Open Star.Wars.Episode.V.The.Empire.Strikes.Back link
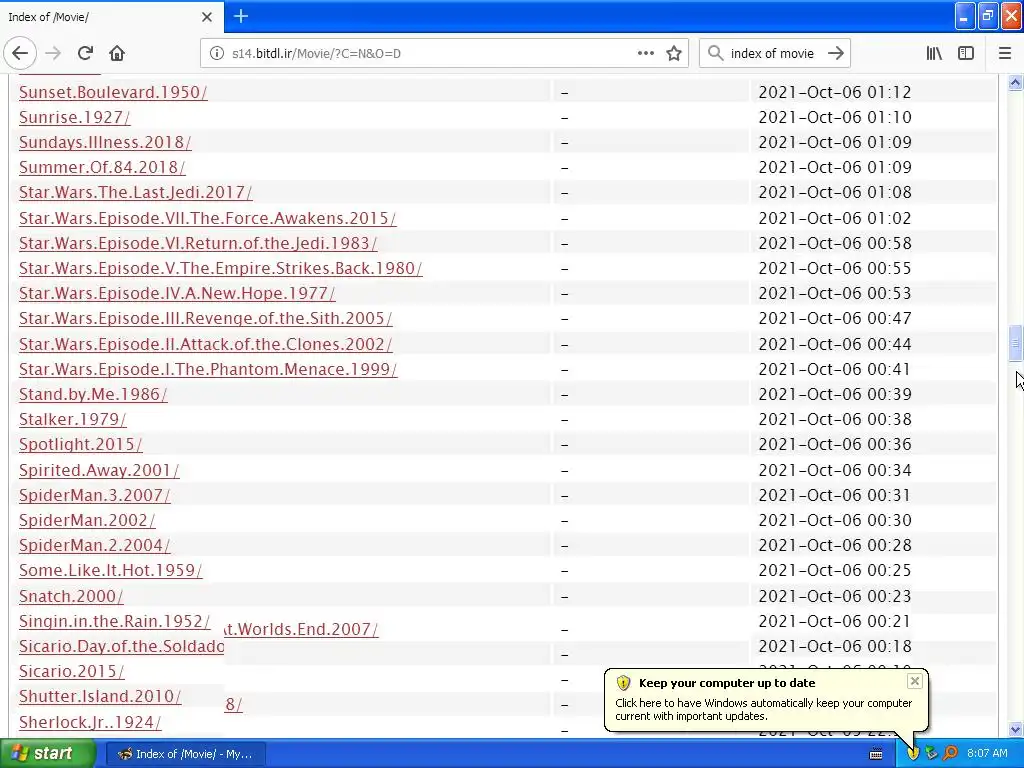Screen dimensions: 1024x768 click(x=221, y=268)
